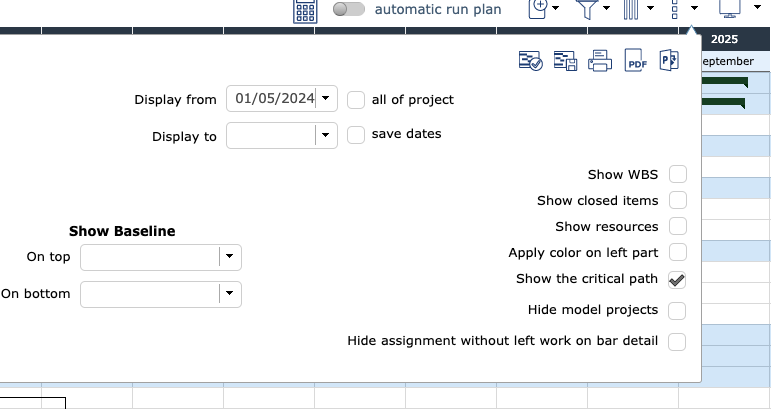
Task: Tick the Show resources checkbox
Action: click(677, 227)
